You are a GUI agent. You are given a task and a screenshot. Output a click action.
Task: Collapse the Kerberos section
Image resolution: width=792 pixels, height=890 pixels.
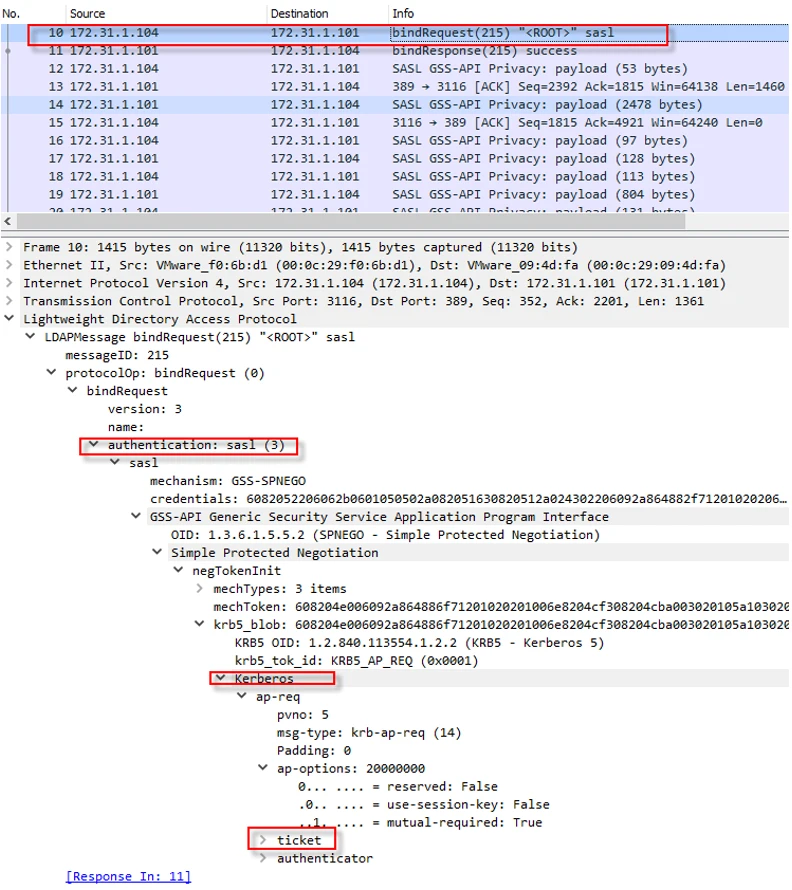tap(220, 679)
